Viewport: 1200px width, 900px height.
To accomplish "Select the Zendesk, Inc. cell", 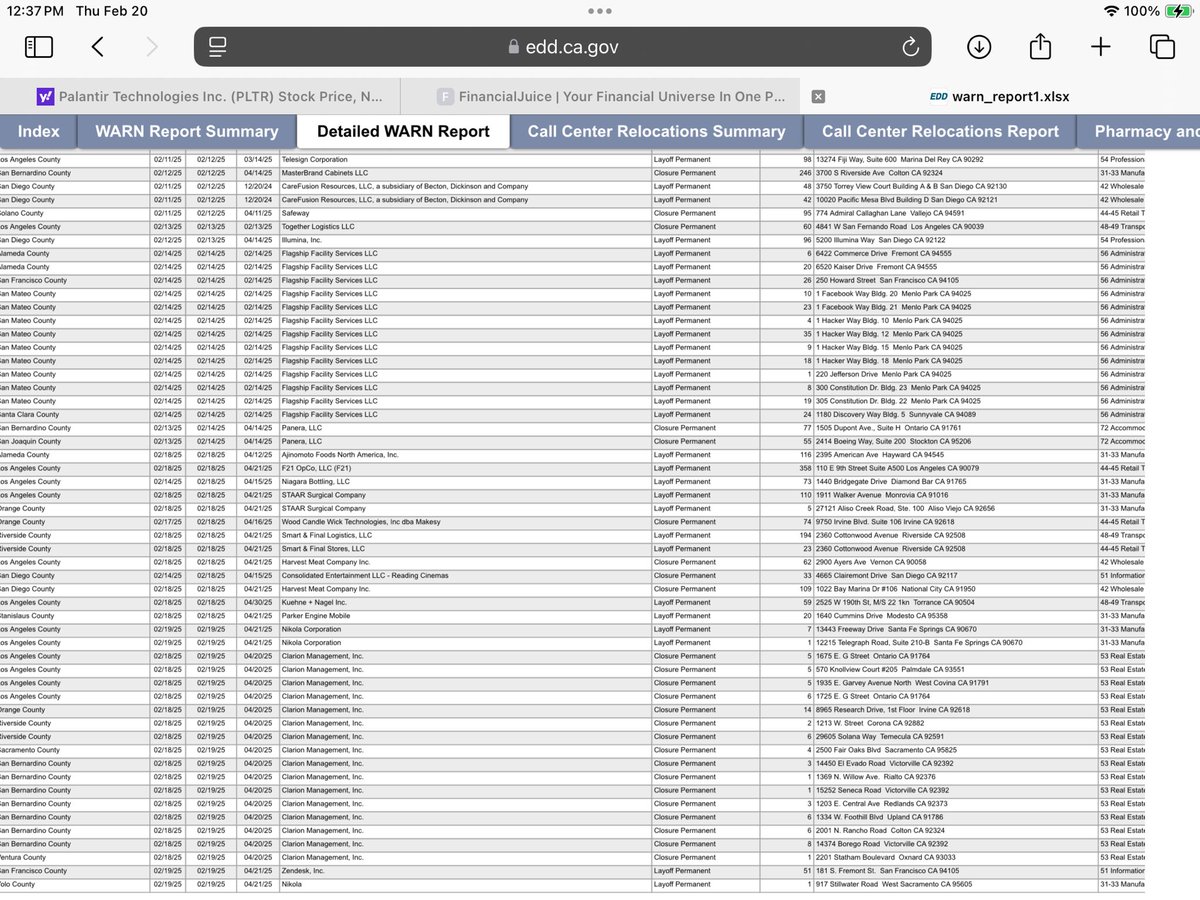I will [464, 871].
